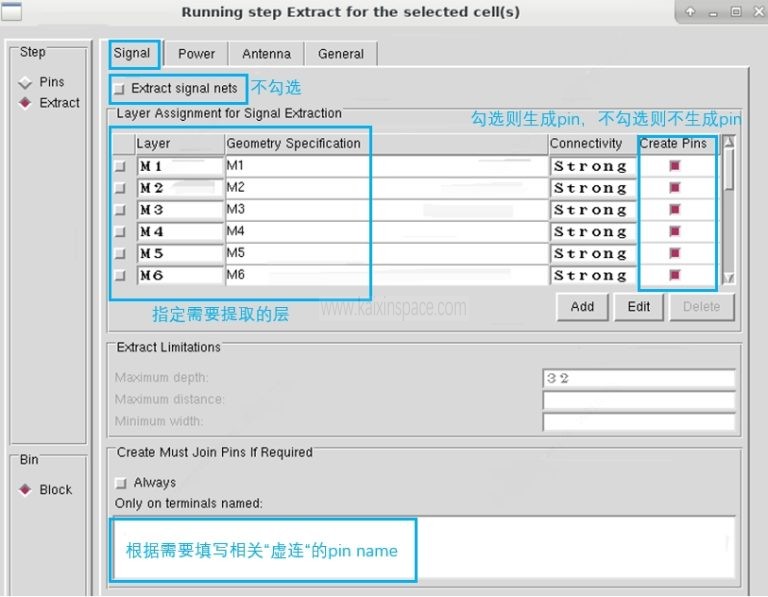Check the Always must join pins option
Image resolution: width=768 pixels, height=597 pixels.
(x=121, y=483)
